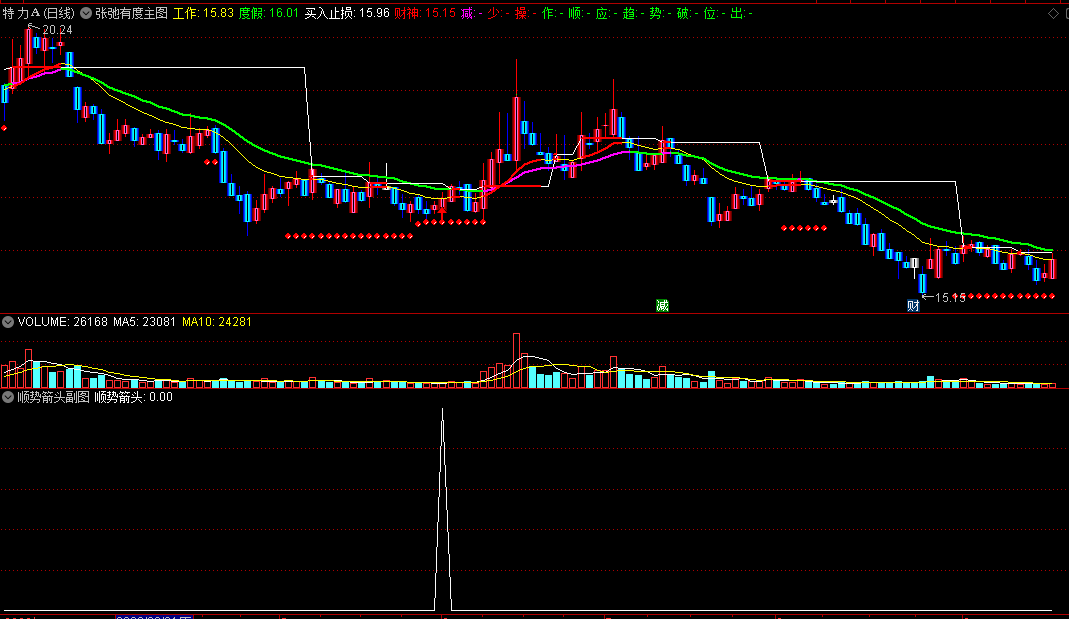The height and width of the screenshot is (619, 1069).
Task: Click the green 顺 indicator label in header
Action: pos(579,13)
